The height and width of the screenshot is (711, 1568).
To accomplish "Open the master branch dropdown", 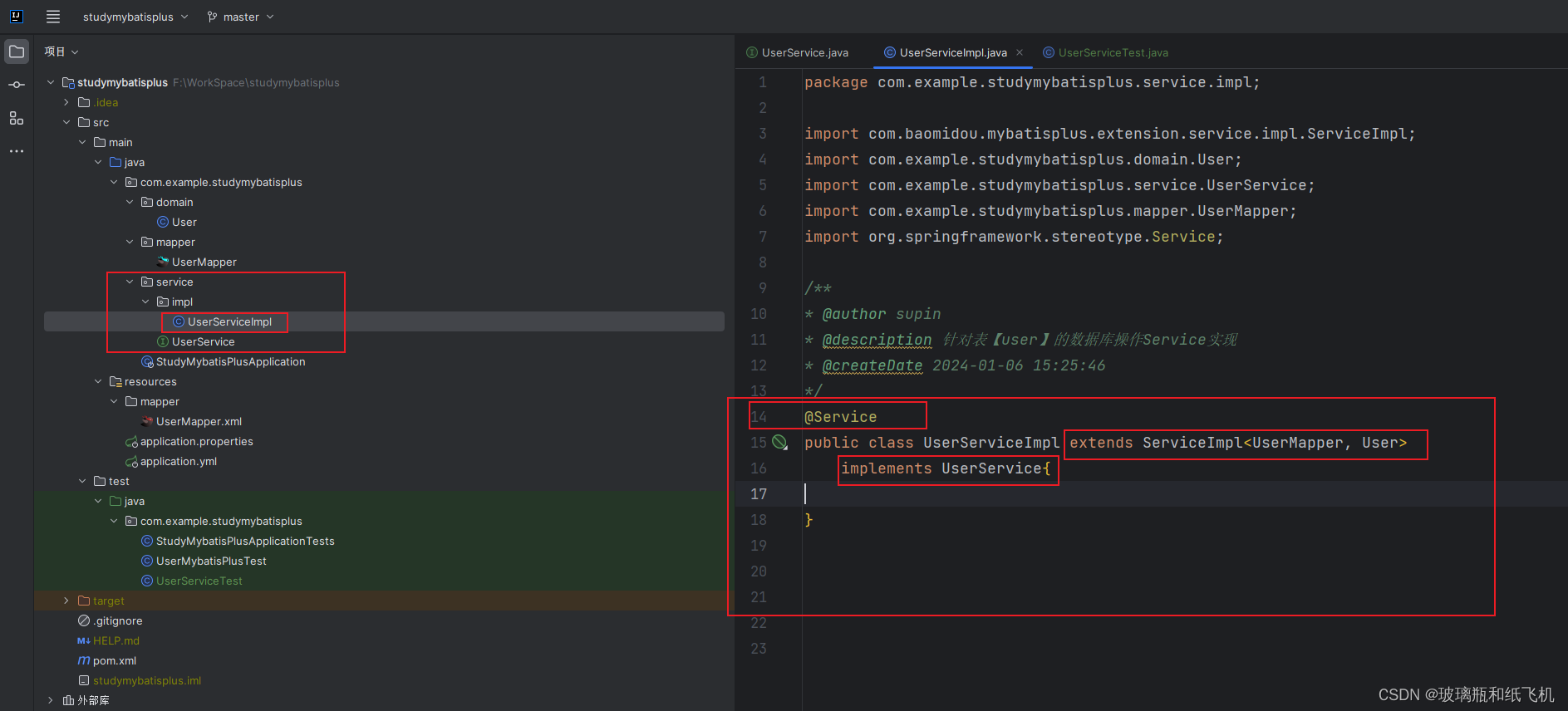I will pos(240,17).
